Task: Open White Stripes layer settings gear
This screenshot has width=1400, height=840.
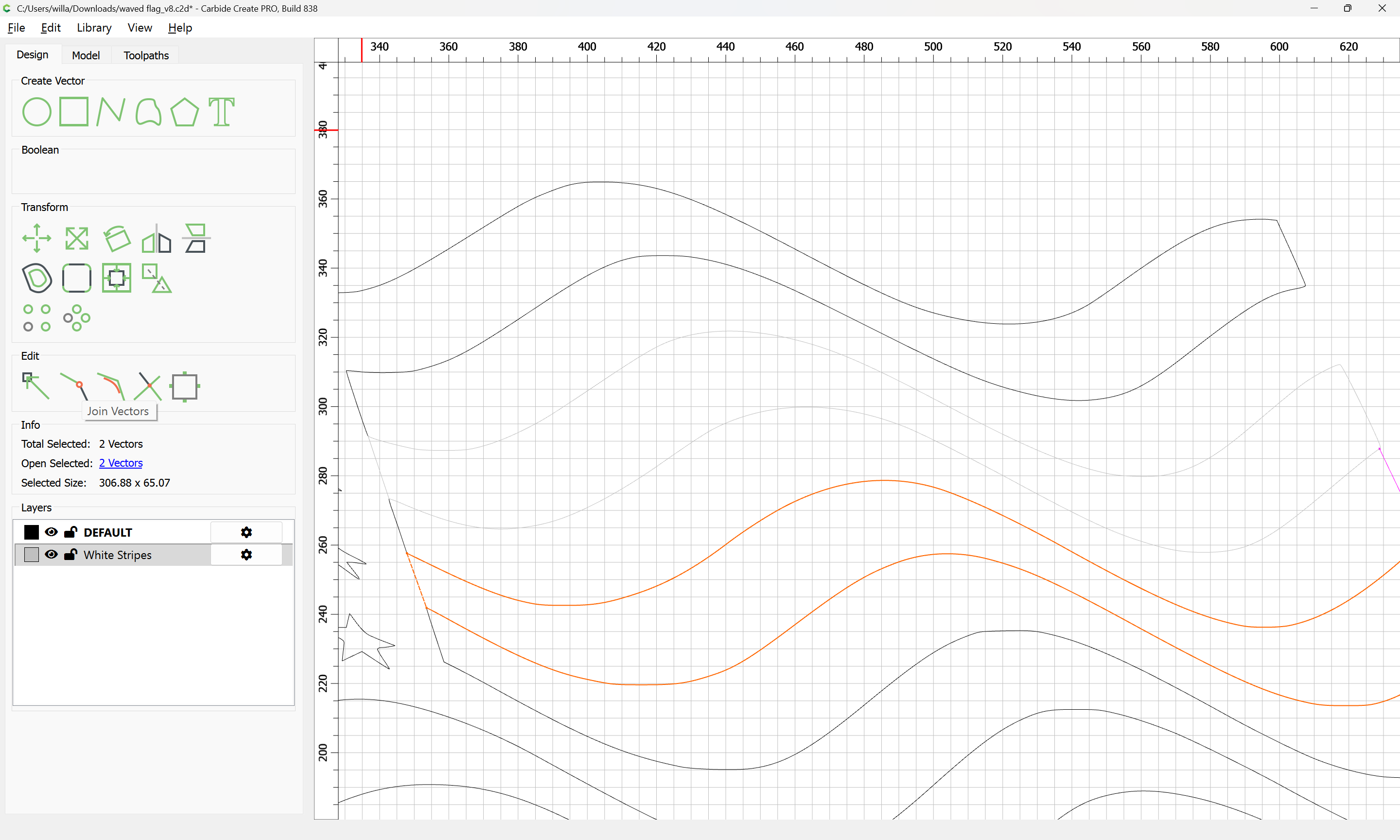Action: 246,555
